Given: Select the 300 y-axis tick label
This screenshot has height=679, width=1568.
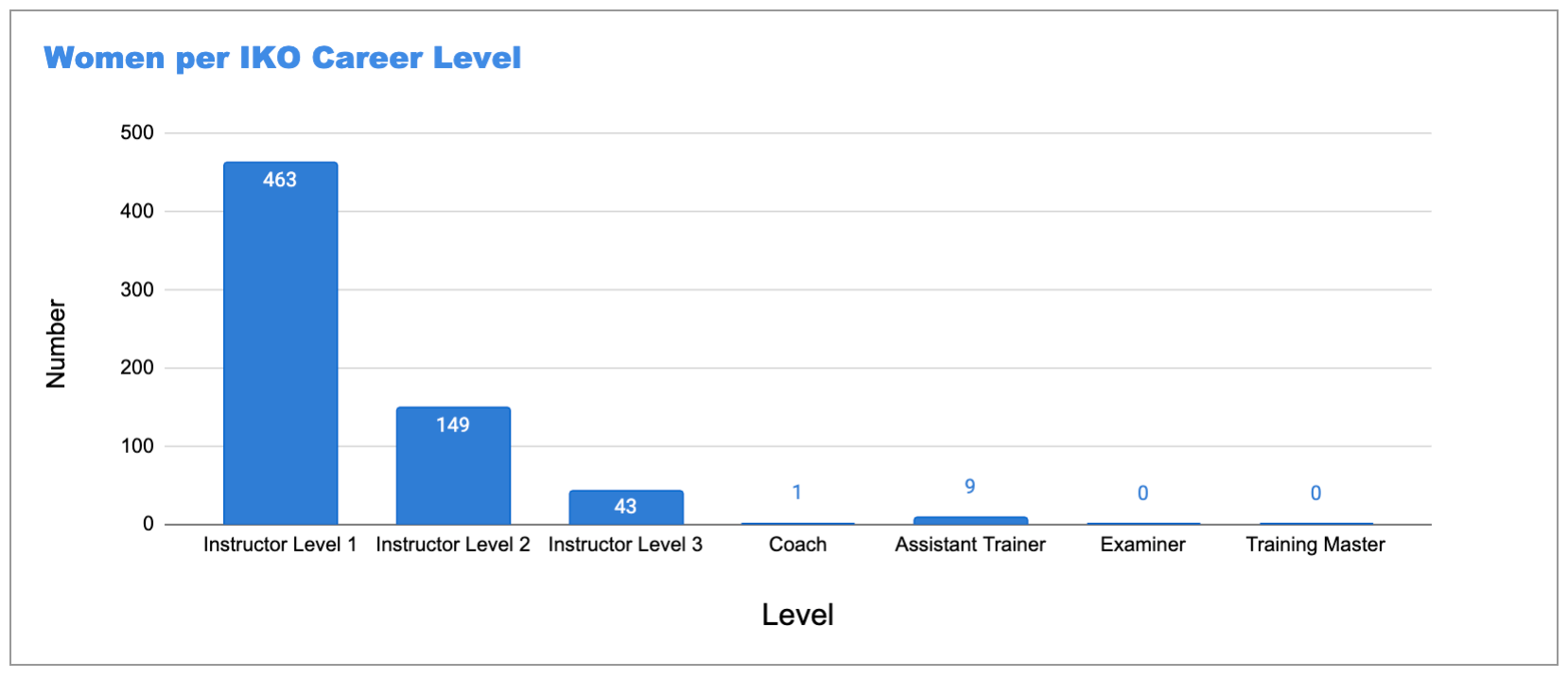Looking at the screenshot, I should tap(137, 289).
